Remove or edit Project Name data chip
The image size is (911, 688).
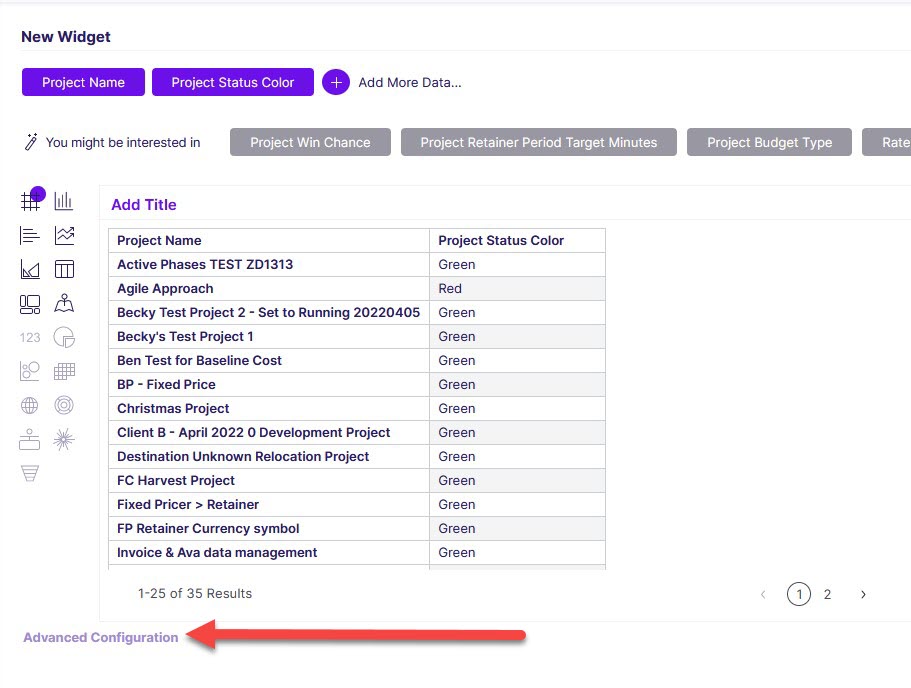click(x=83, y=83)
